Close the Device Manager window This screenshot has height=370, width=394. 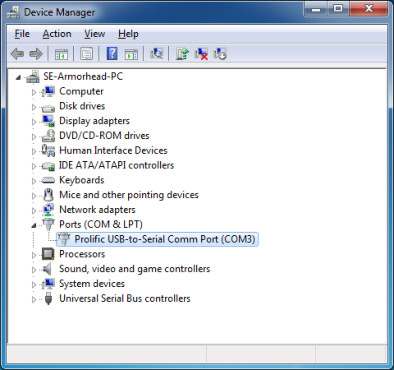pyautogui.click(x=369, y=9)
